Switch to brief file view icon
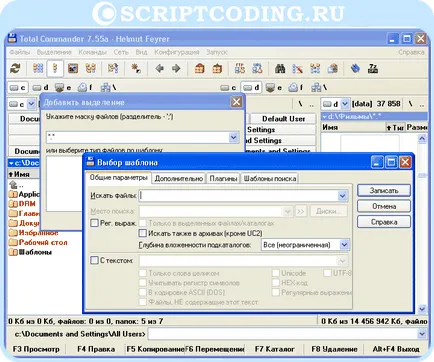434x362 pixels. tap(38, 69)
